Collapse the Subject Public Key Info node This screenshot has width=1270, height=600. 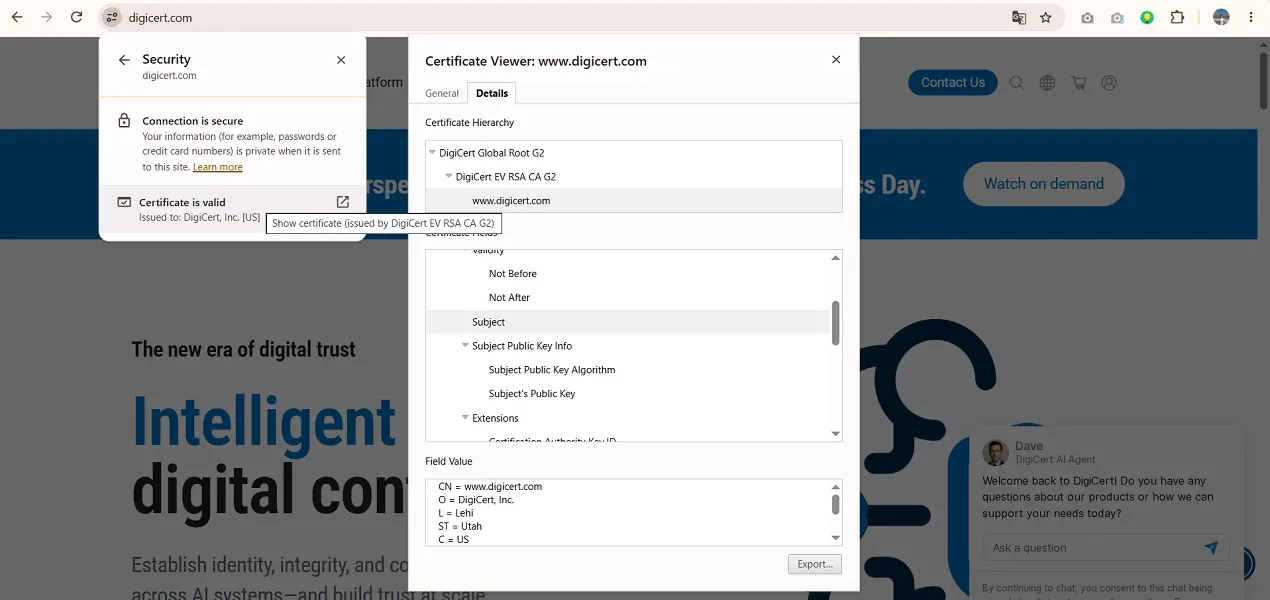[465, 346]
